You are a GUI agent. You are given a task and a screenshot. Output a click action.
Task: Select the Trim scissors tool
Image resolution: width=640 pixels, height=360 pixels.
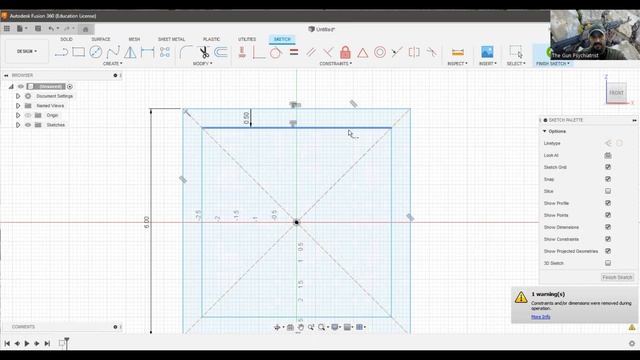pos(204,52)
